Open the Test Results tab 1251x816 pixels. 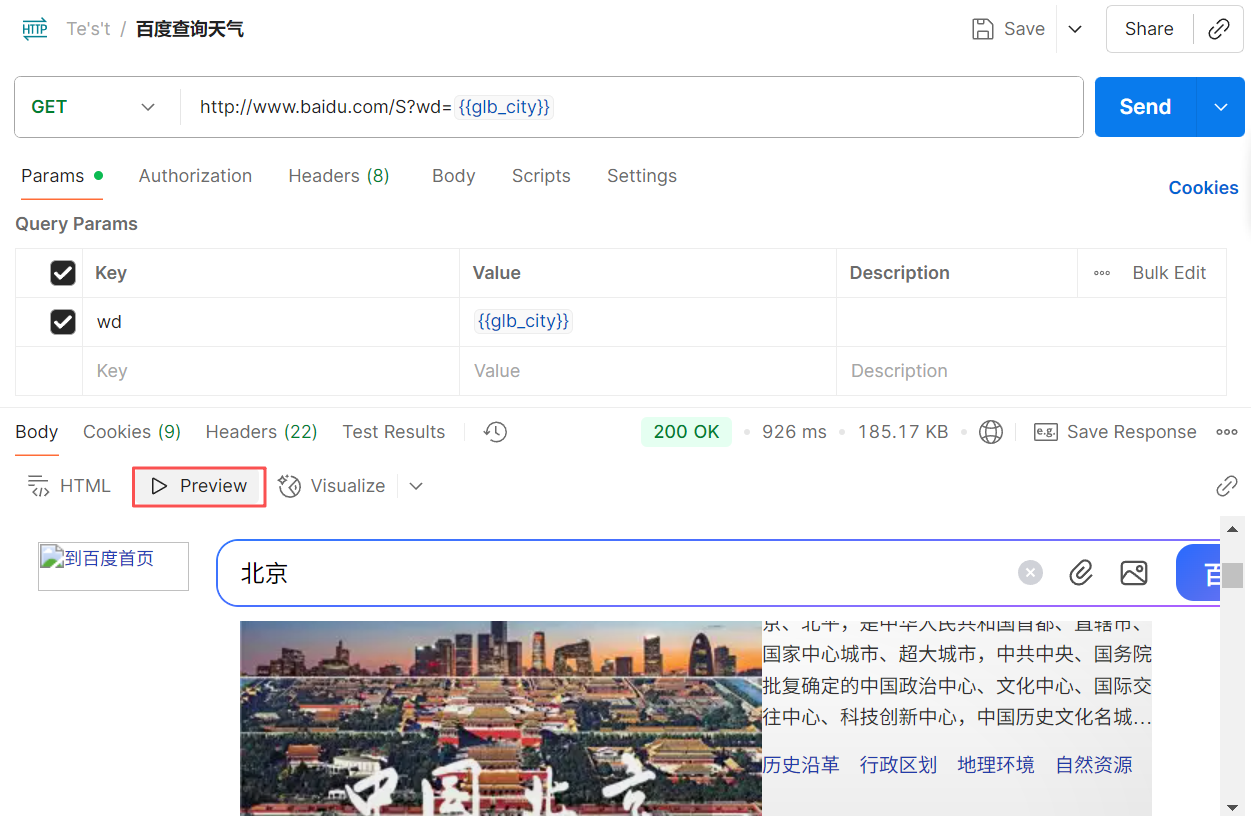pos(393,432)
